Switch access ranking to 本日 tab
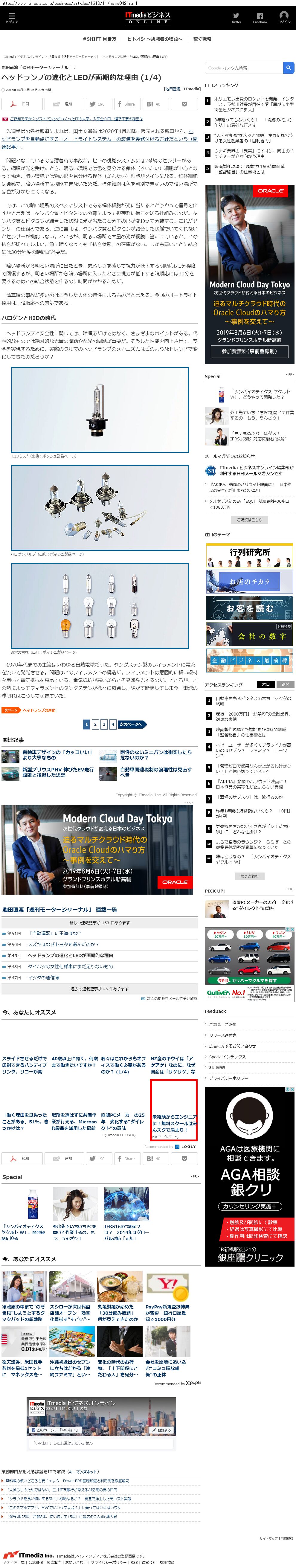This screenshot has height=1568, width=296. pyautogui.click(x=266, y=684)
